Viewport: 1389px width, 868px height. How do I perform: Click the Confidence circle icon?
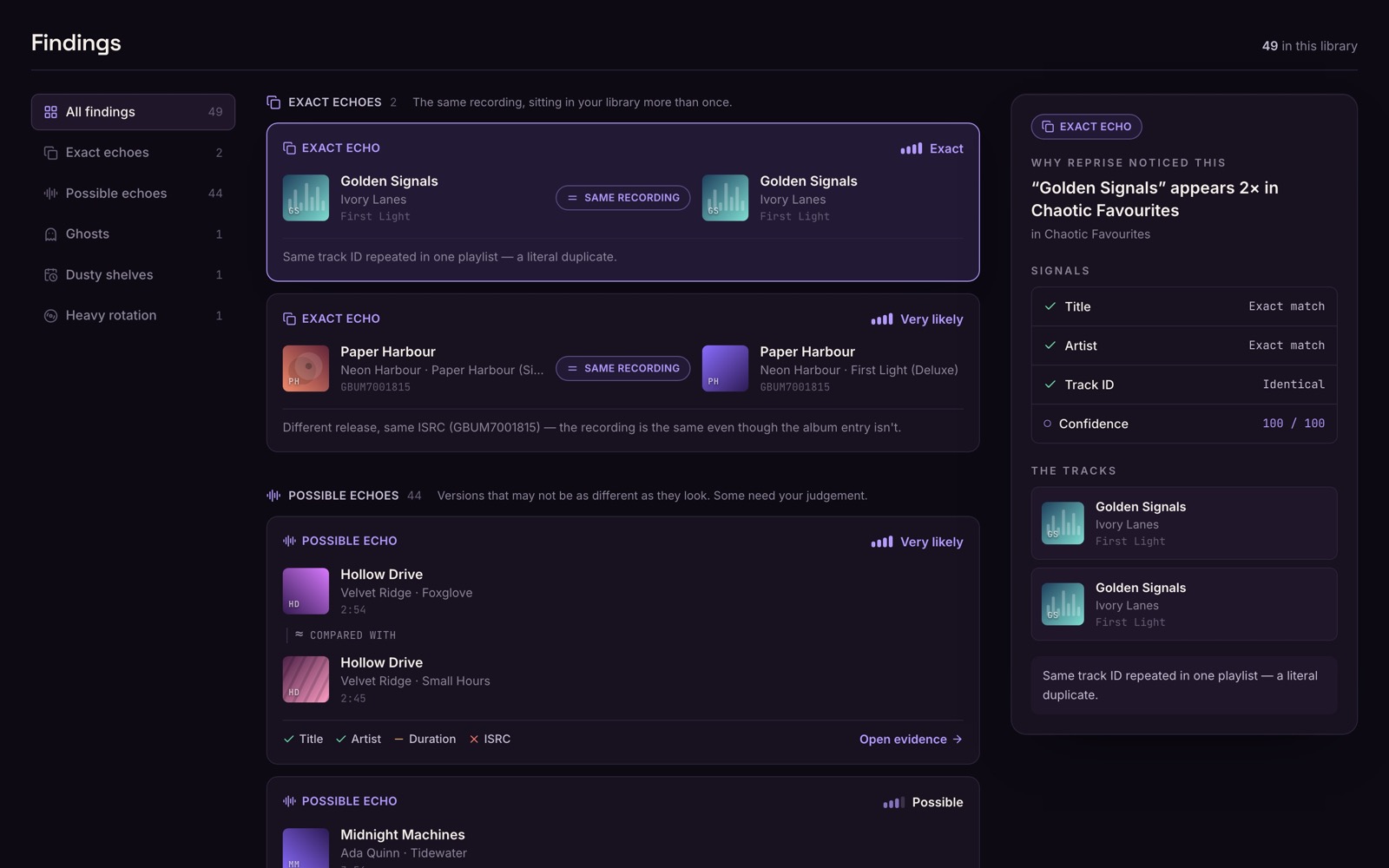1047,424
